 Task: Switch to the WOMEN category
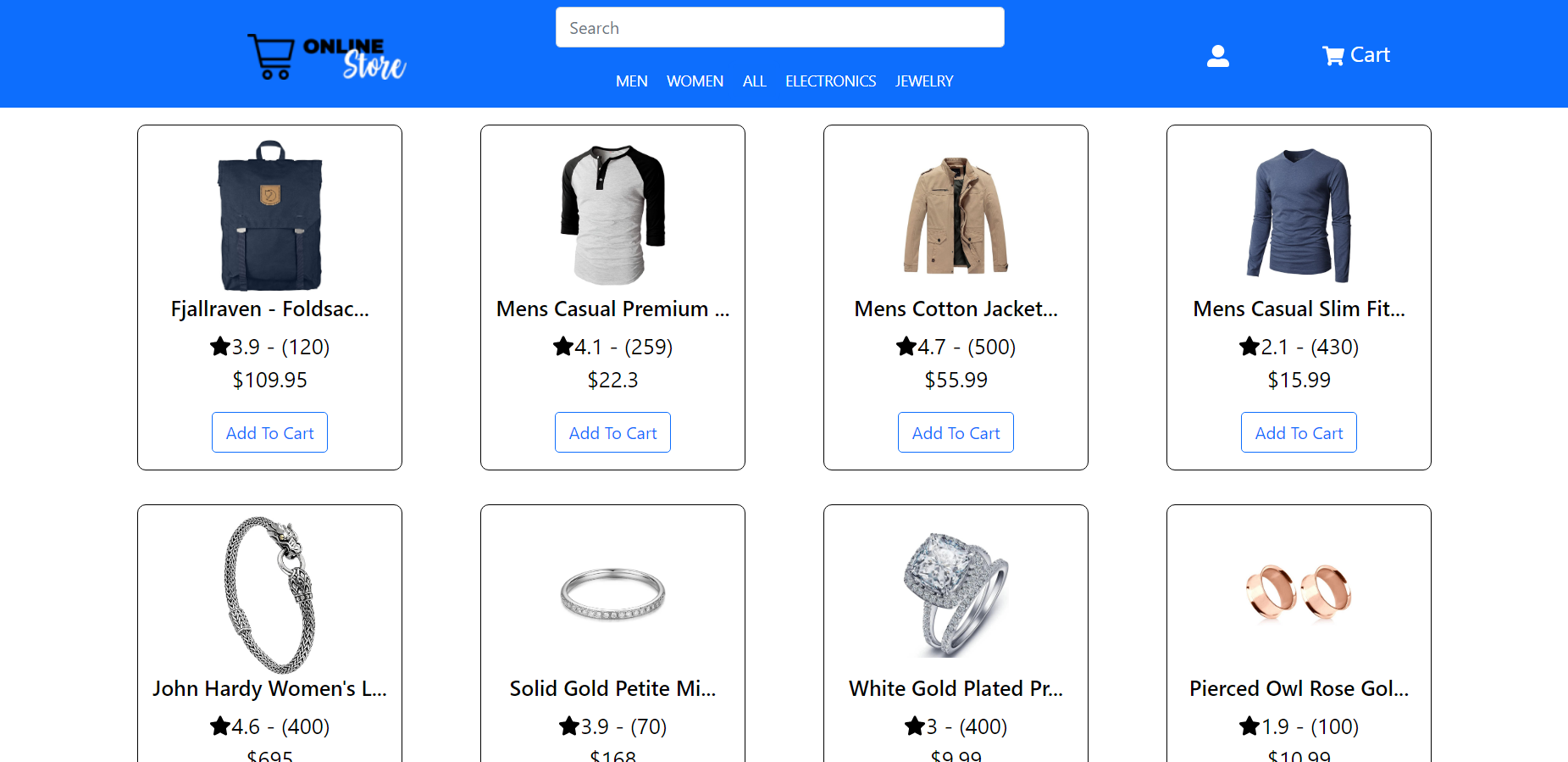click(x=695, y=81)
